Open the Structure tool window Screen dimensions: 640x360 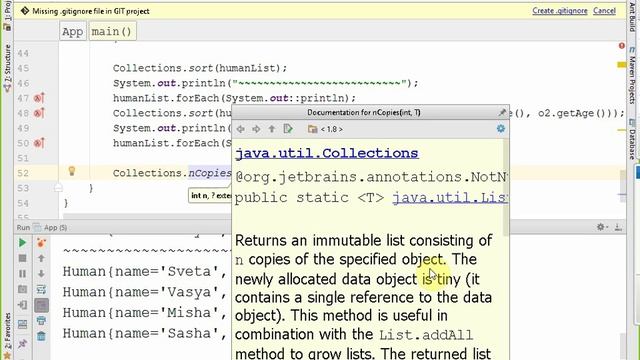coord(7,68)
